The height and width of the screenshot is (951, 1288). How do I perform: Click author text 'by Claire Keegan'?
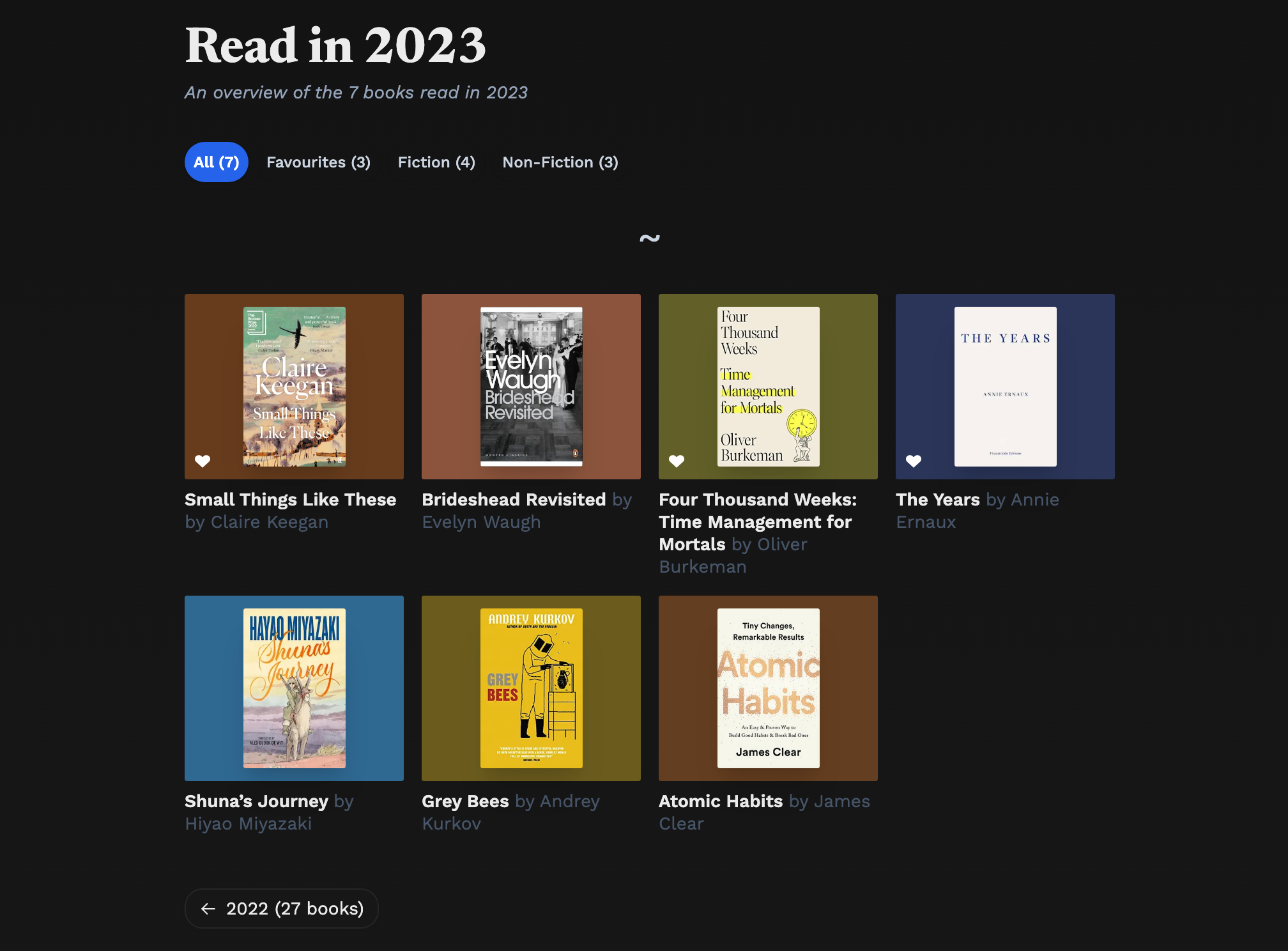pyautogui.click(x=256, y=522)
